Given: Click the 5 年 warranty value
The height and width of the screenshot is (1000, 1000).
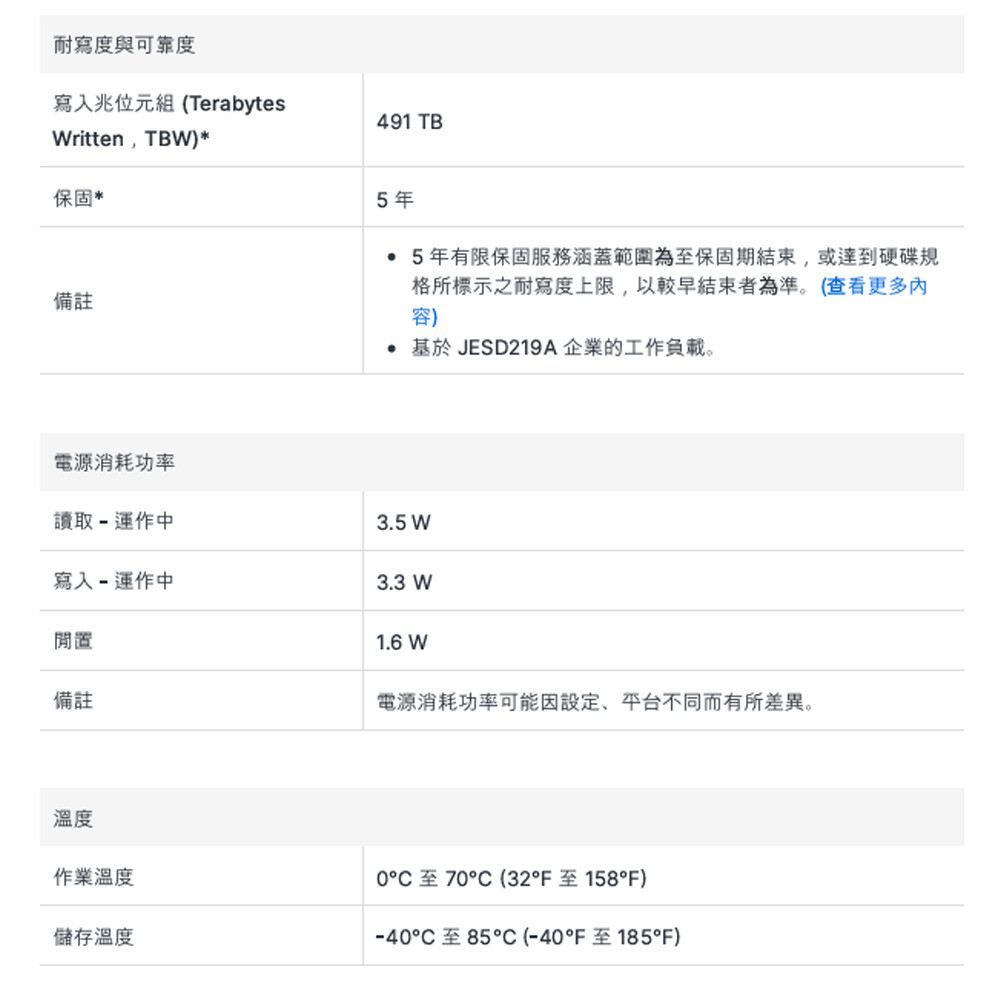Looking at the screenshot, I should (x=395, y=200).
